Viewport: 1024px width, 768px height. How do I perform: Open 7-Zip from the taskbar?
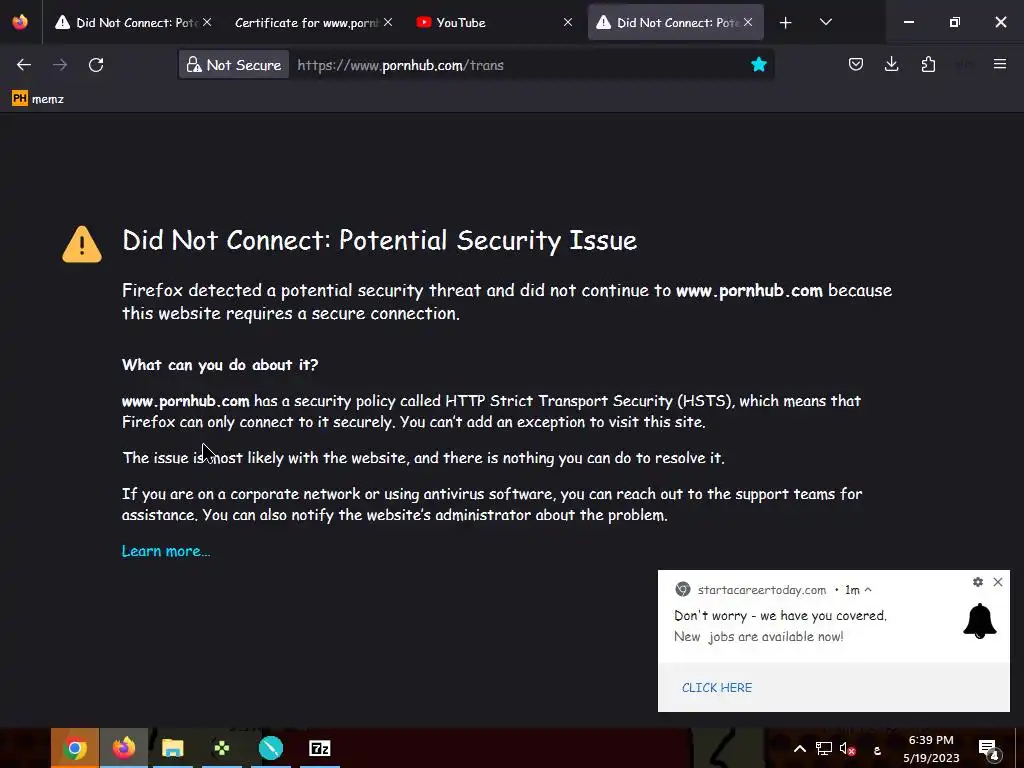pyautogui.click(x=319, y=748)
